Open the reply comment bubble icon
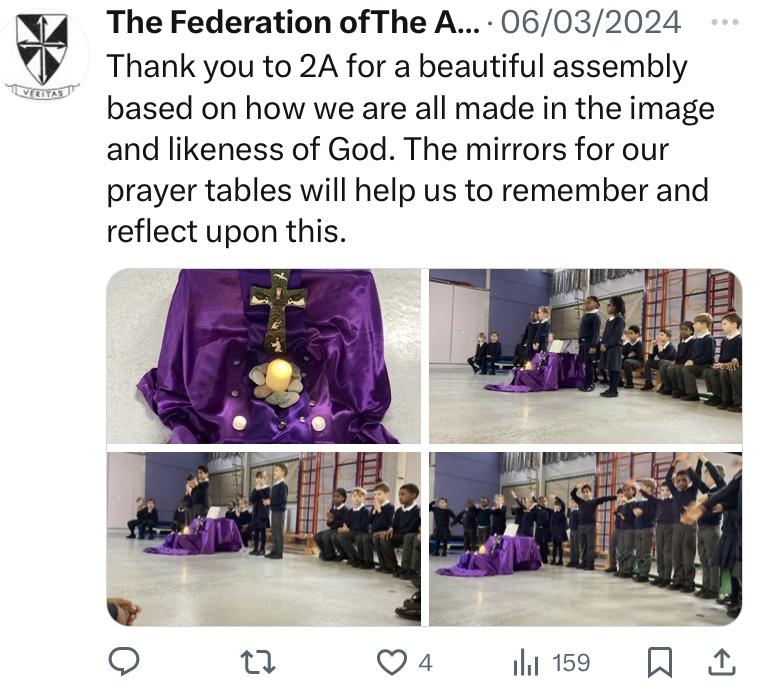Screen dimensions: 782x693 click(x=124, y=661)
